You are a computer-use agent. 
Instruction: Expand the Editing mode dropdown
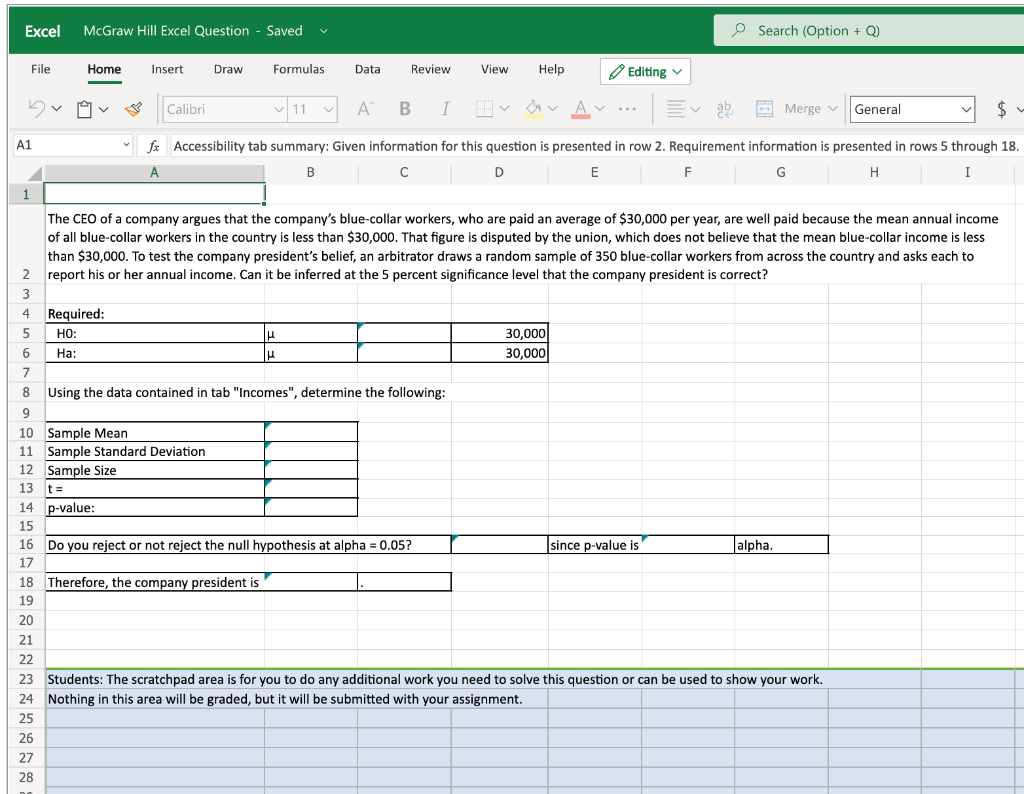[x=646, y=71]
